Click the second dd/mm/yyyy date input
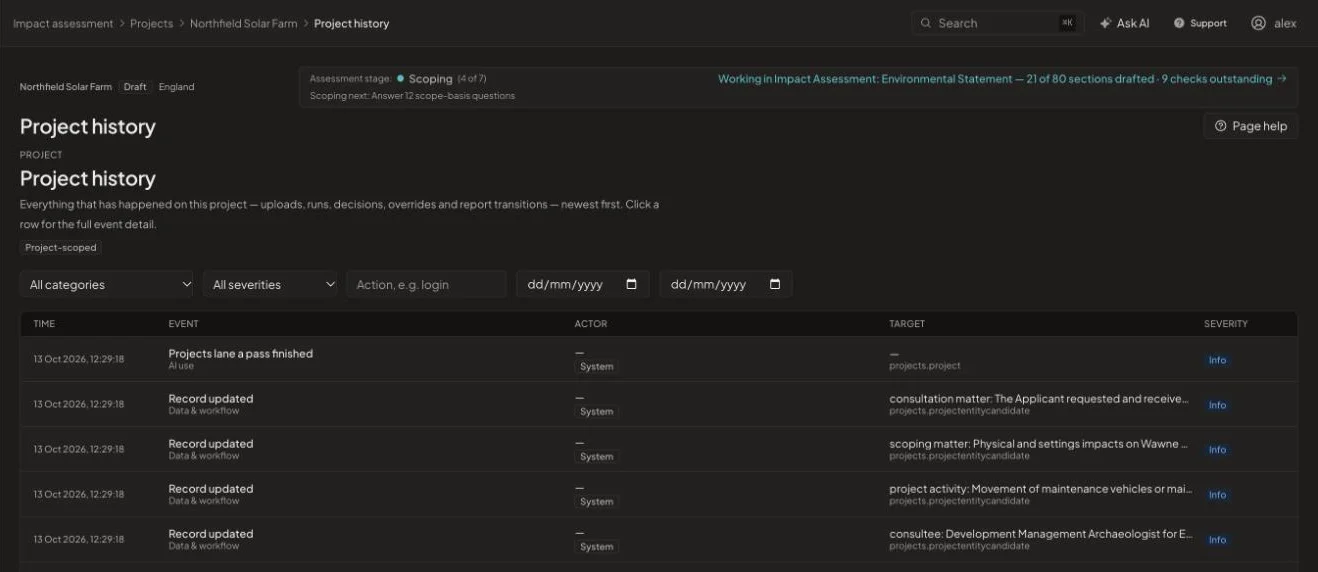Screen dimensions: 1318x572 pyautogui.click(x=726, y=284)
